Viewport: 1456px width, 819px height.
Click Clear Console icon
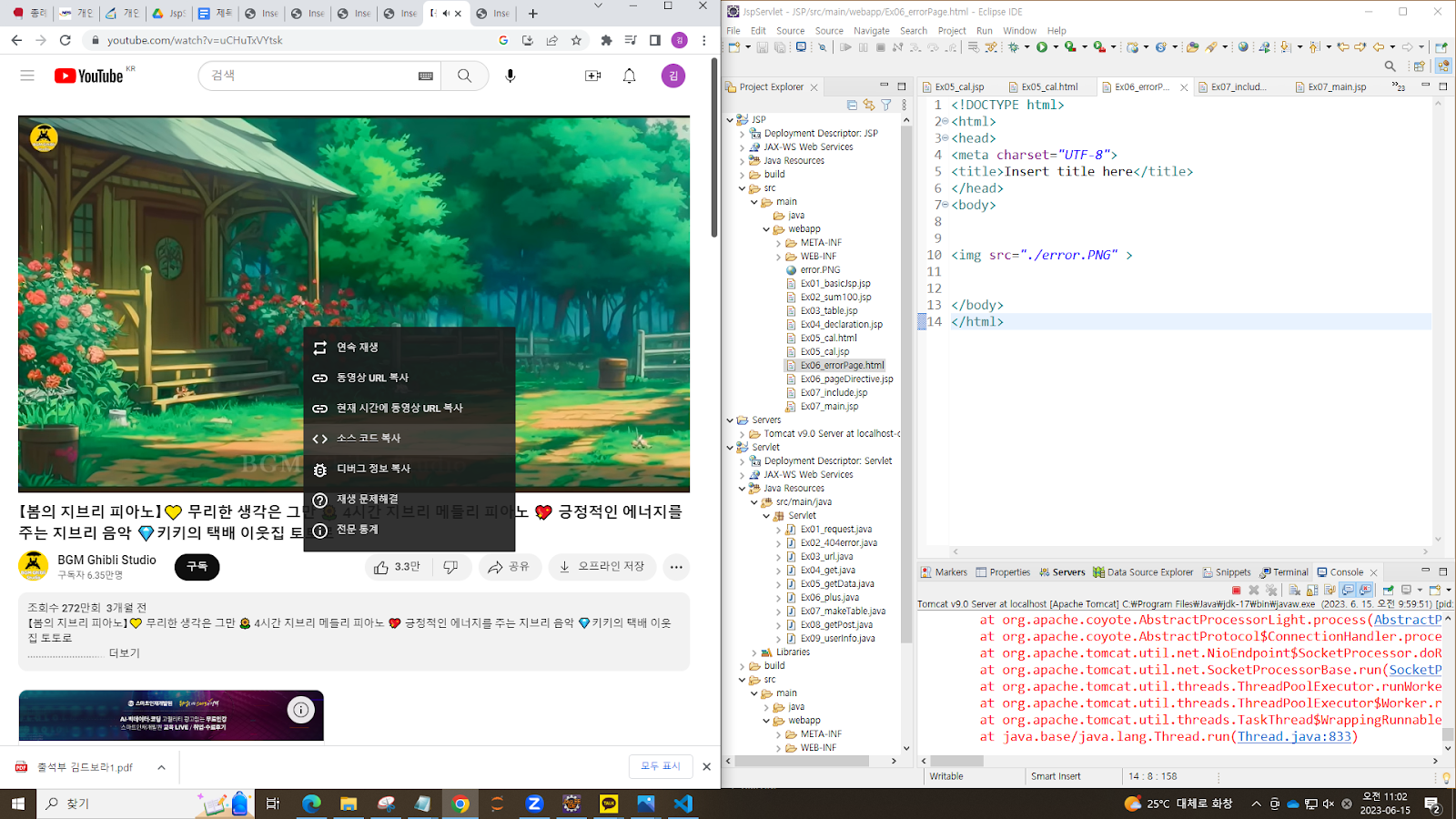(x=1294, y=590)
